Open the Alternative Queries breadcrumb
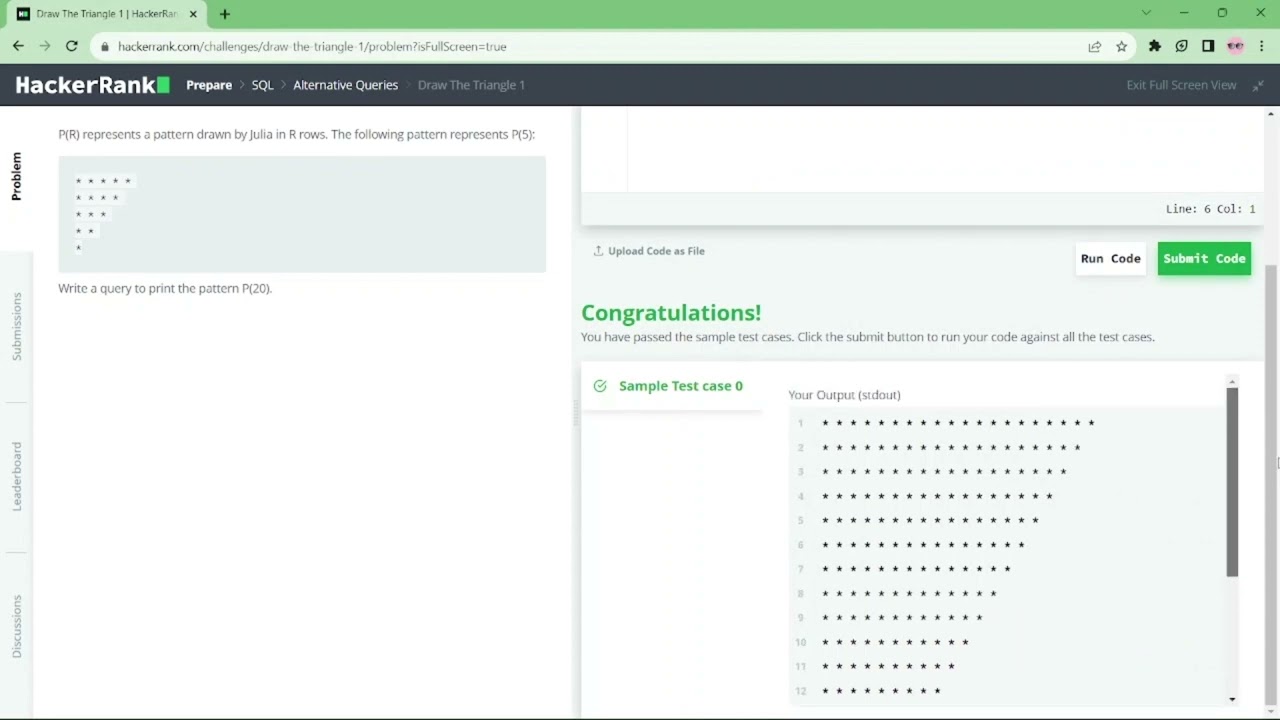The height and width of the screenshot is (720, 1280). coord(345,85)
